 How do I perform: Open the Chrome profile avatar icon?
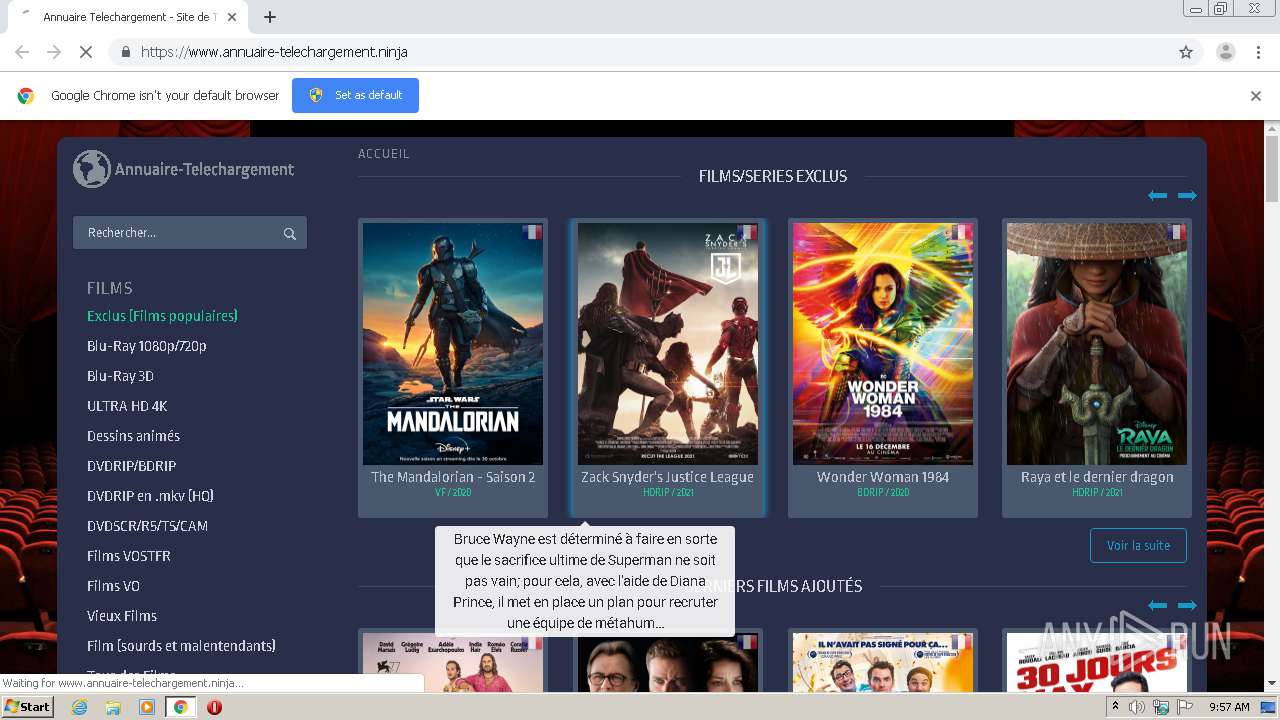click(x=1225, y=52)
